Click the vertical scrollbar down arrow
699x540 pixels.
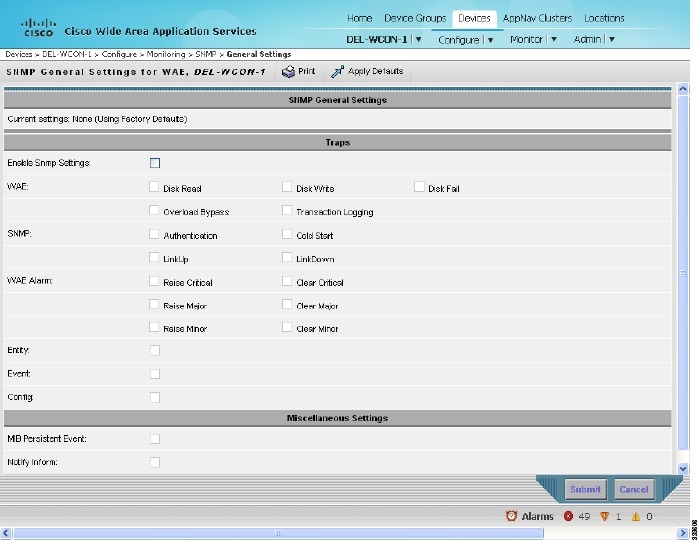pyautogui.click(x=683, y=468)
